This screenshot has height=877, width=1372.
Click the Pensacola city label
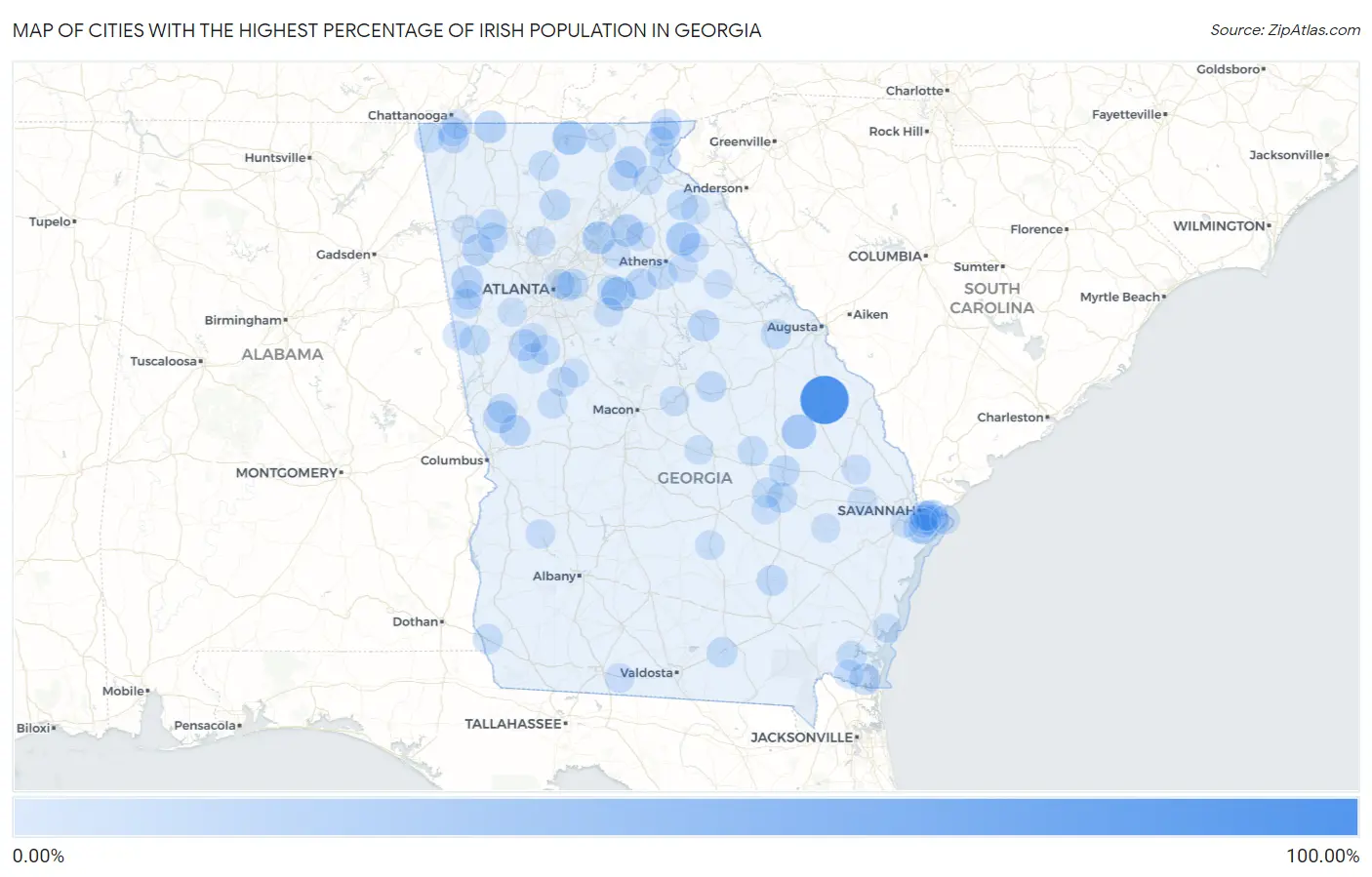point(205,726)
